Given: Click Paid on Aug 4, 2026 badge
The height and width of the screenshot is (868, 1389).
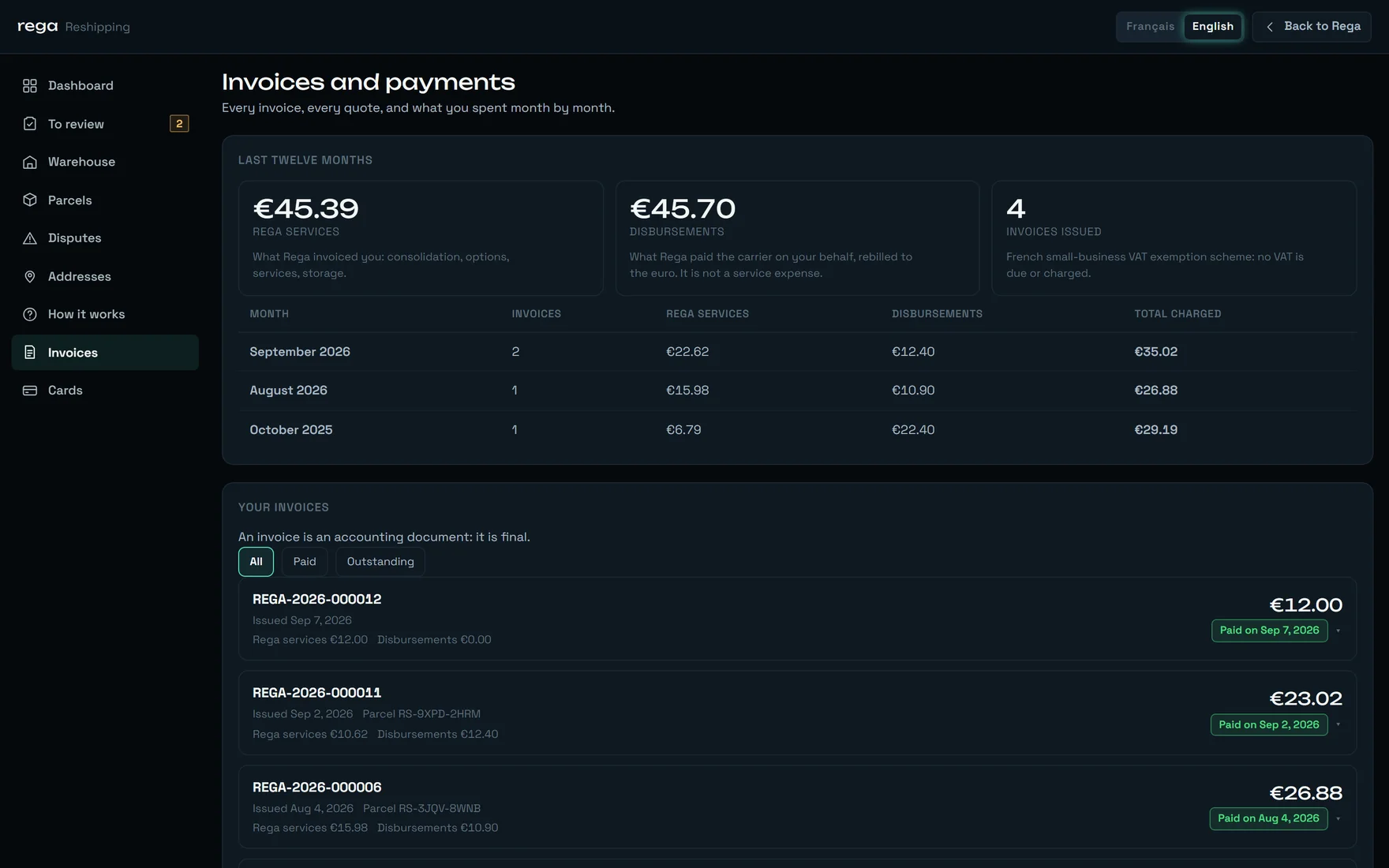Looking at the screenshot, I should (x=1268, y=818).
